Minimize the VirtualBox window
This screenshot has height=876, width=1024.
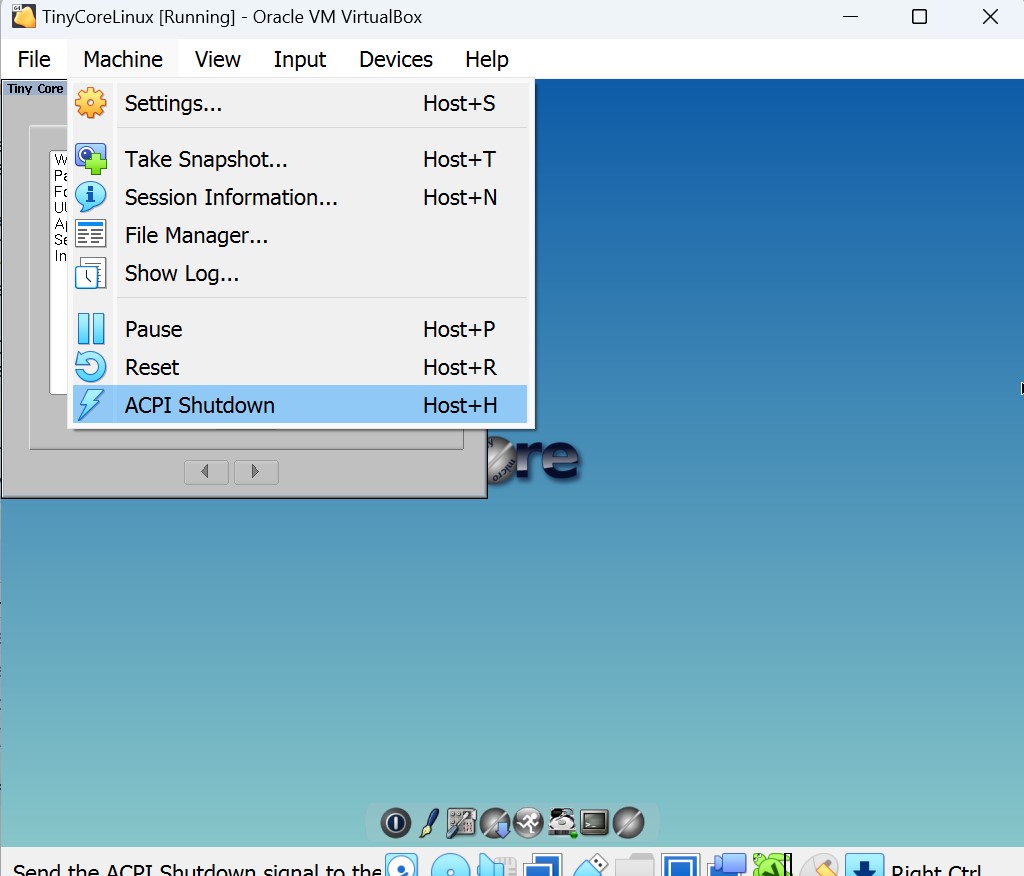coord(850,16)
